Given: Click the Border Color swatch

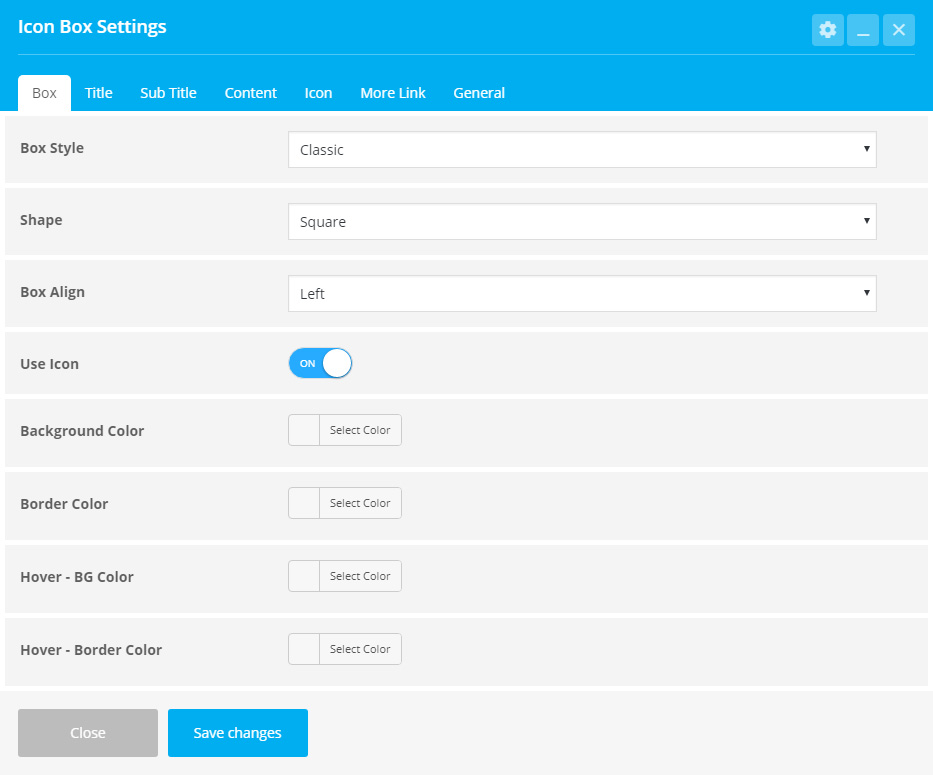Looking at the screenshot, I should 304,503.
